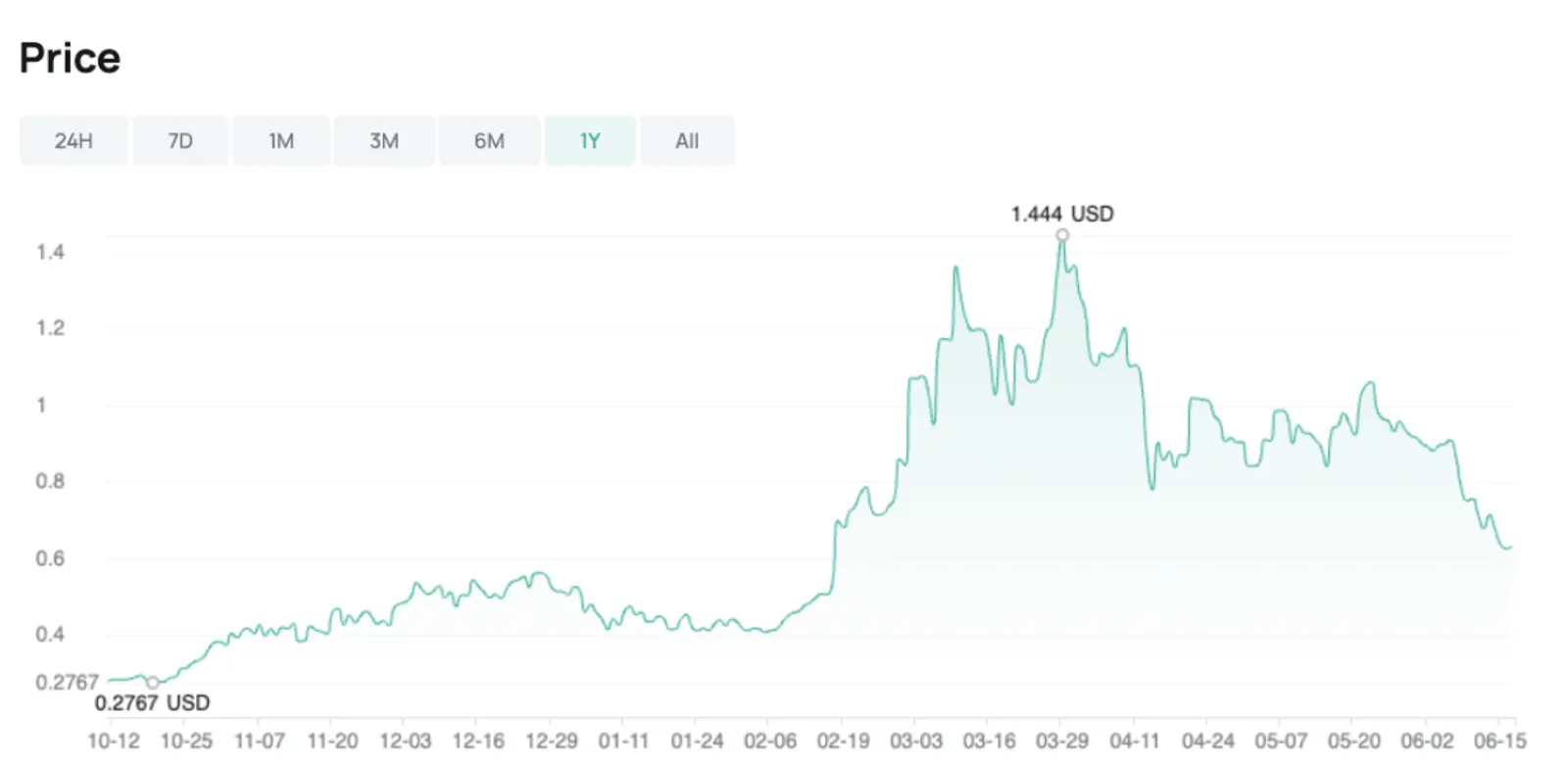Click y-axis value 0.8

[x=50, y=481]
